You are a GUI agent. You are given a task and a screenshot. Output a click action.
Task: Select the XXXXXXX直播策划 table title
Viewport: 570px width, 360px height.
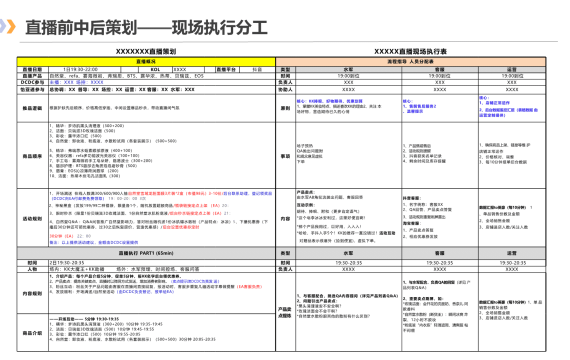(146, 52)
